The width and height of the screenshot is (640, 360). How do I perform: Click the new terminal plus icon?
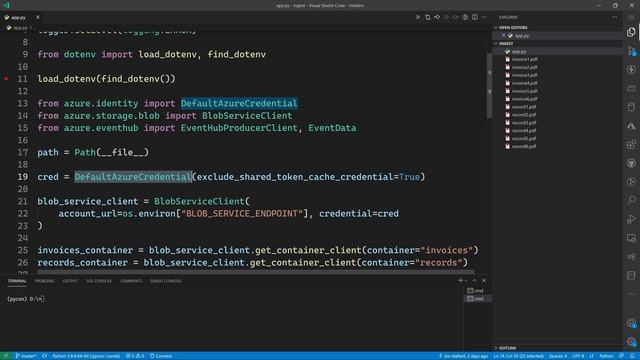click(x=460, y=280)
